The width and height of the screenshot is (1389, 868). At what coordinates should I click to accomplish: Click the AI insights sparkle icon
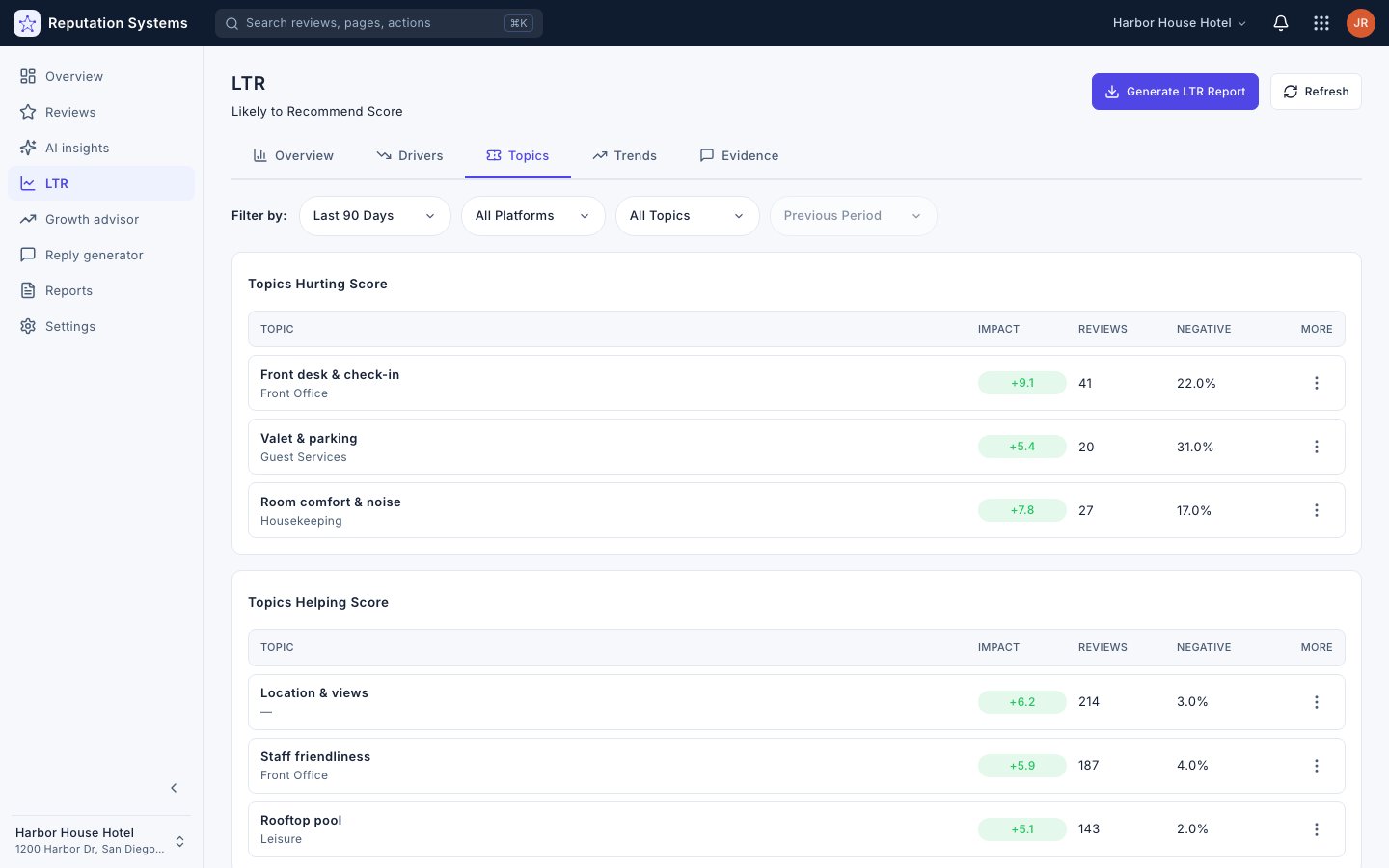coord(28,148)
